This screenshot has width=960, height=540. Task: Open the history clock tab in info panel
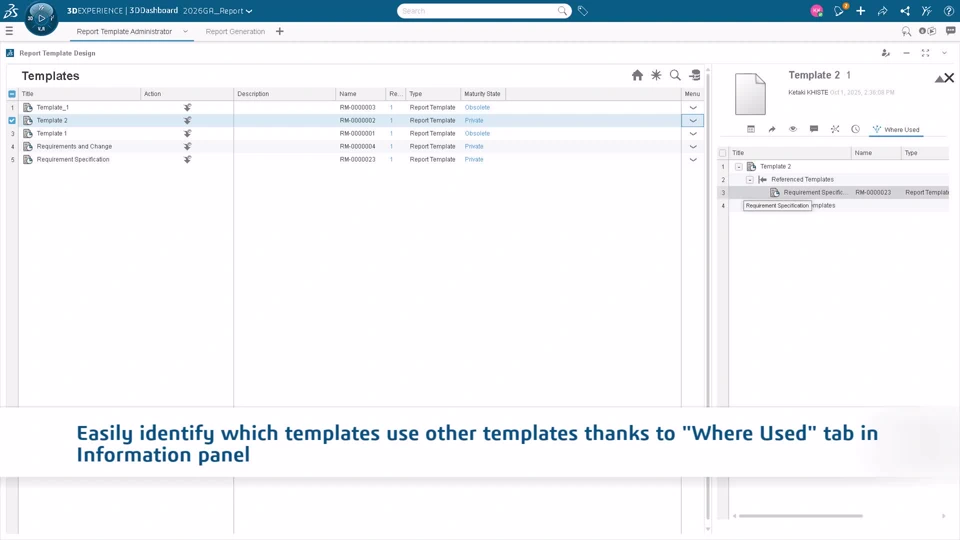(855, 129)
